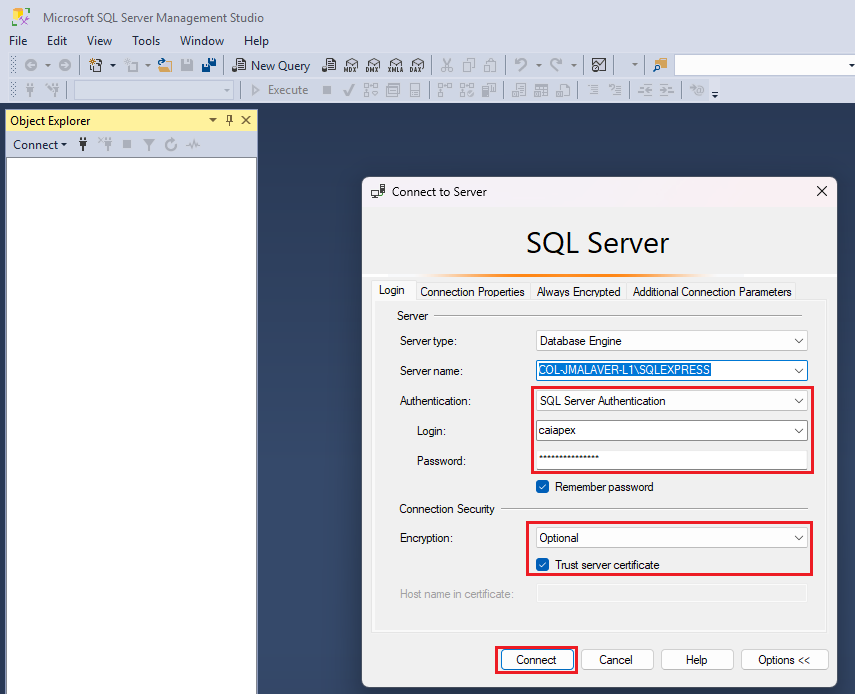Click the Connect button in dialog
The image size is (855, 694).
[x=537, y=660]
